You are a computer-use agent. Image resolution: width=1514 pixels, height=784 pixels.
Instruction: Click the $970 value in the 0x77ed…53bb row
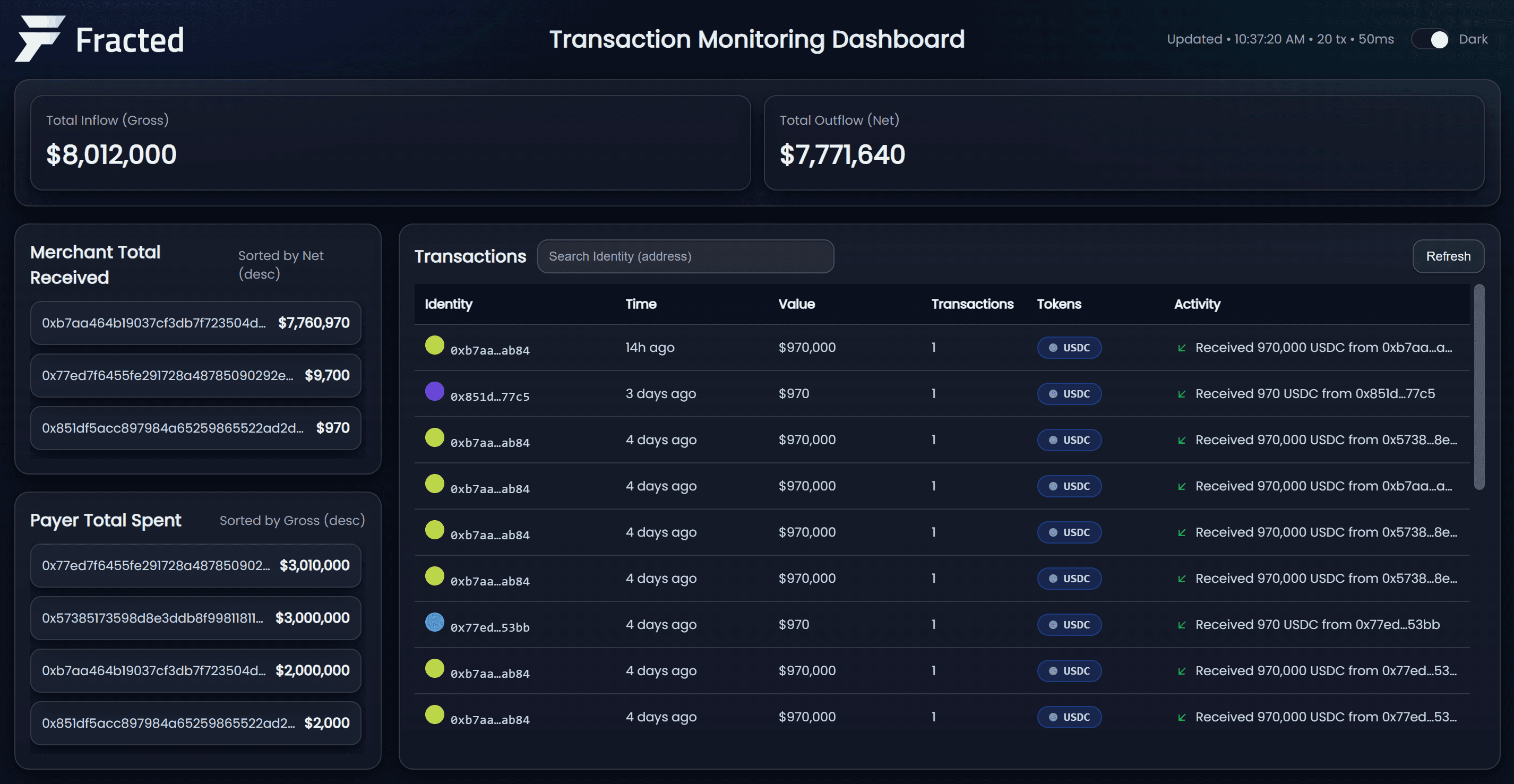[x=794, y=625]
